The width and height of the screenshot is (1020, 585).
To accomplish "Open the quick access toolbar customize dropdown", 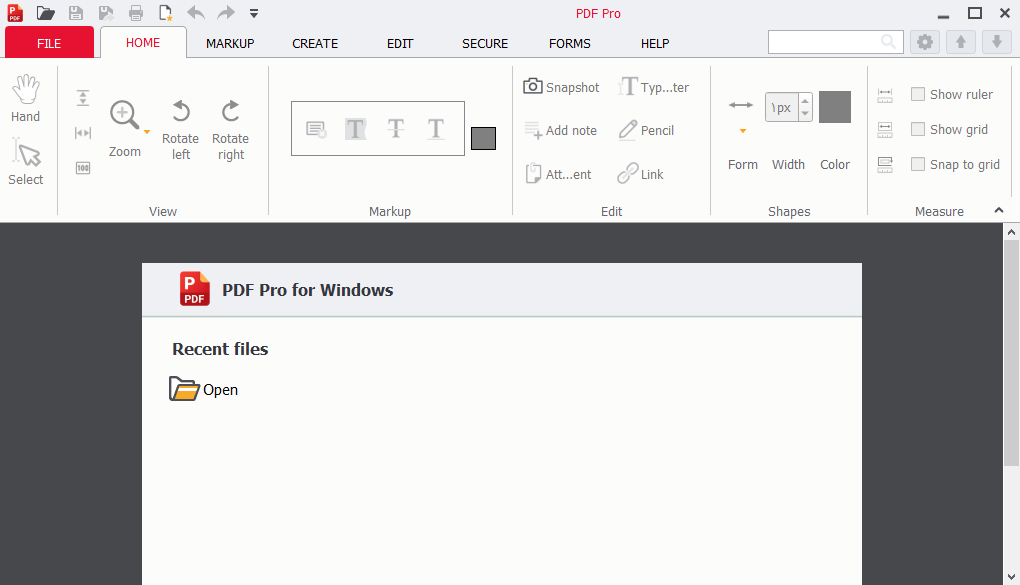I will click(254, 13).
